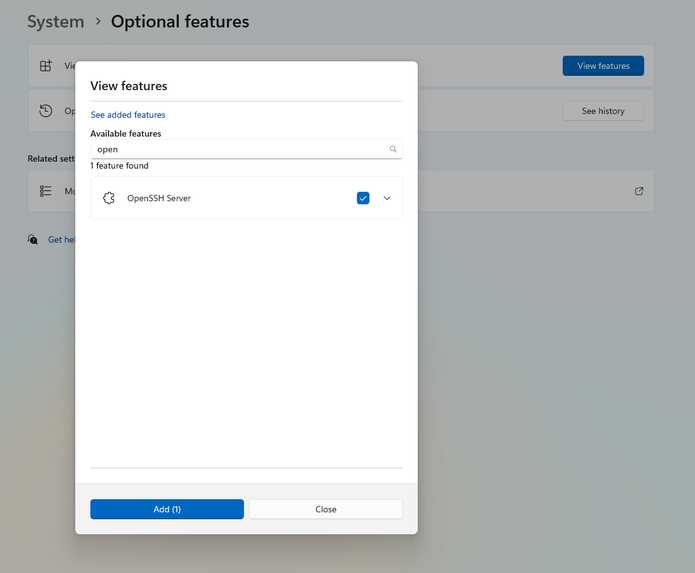Navigate back to System breadcrumb
The width and height of the screenshot is (695, 573).
(x=55, y=21)
